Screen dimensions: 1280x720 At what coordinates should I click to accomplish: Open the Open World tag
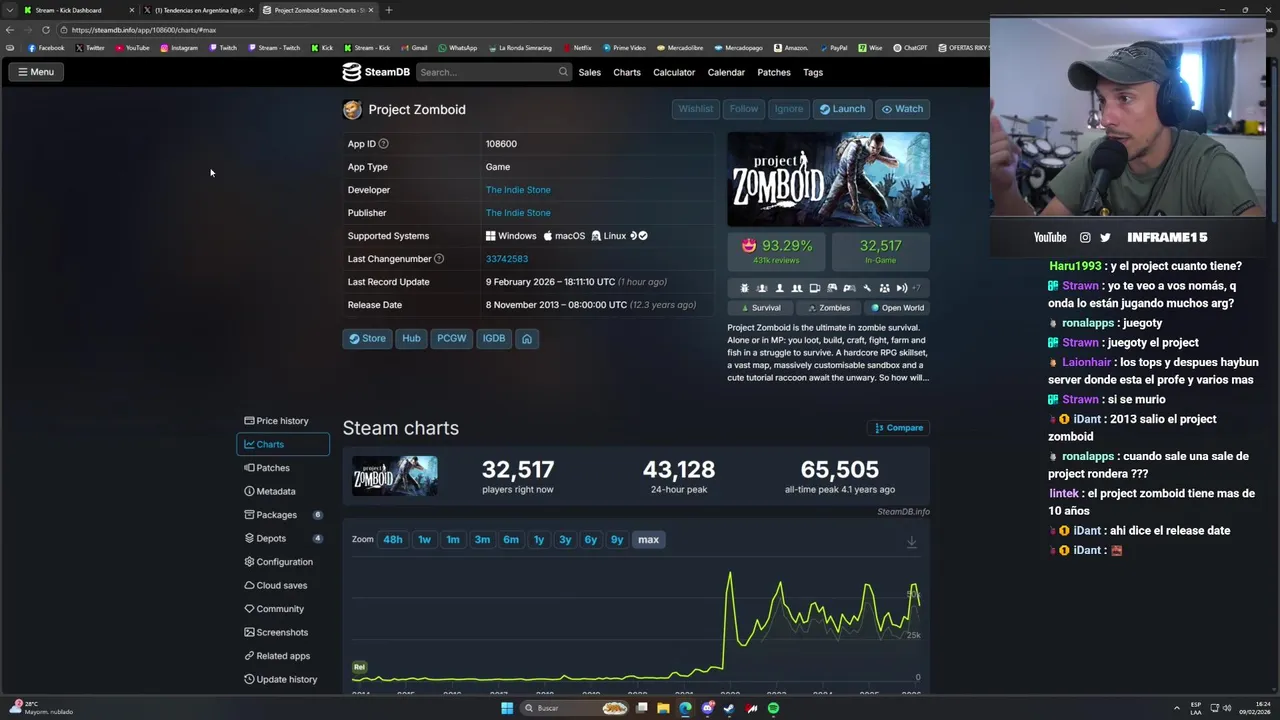[x=897, y=308]
